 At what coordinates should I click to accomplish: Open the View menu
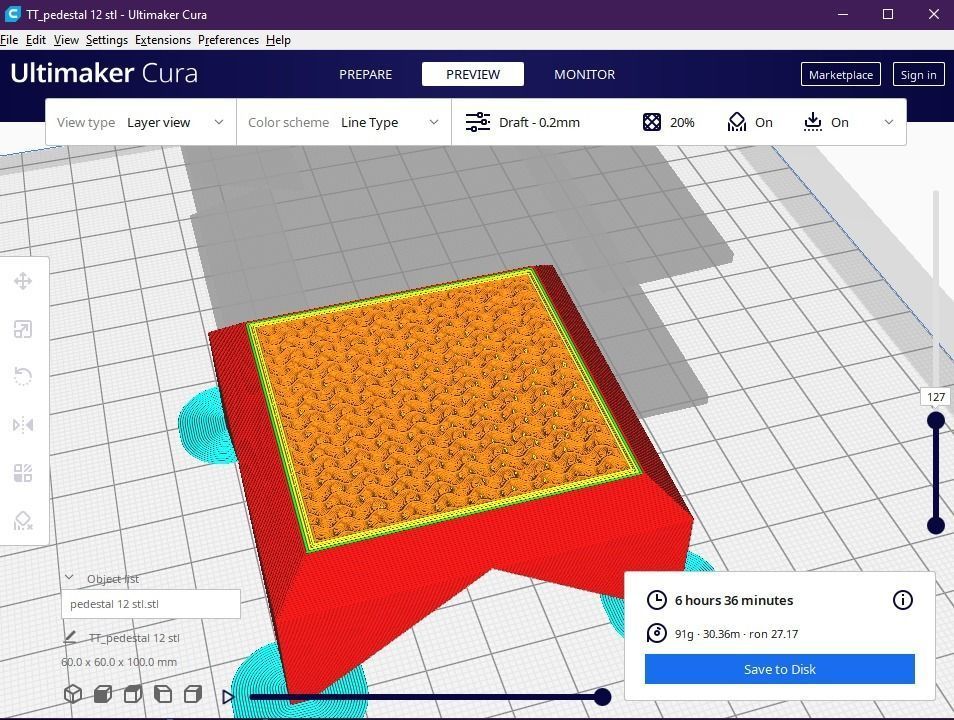click(66, 40)
